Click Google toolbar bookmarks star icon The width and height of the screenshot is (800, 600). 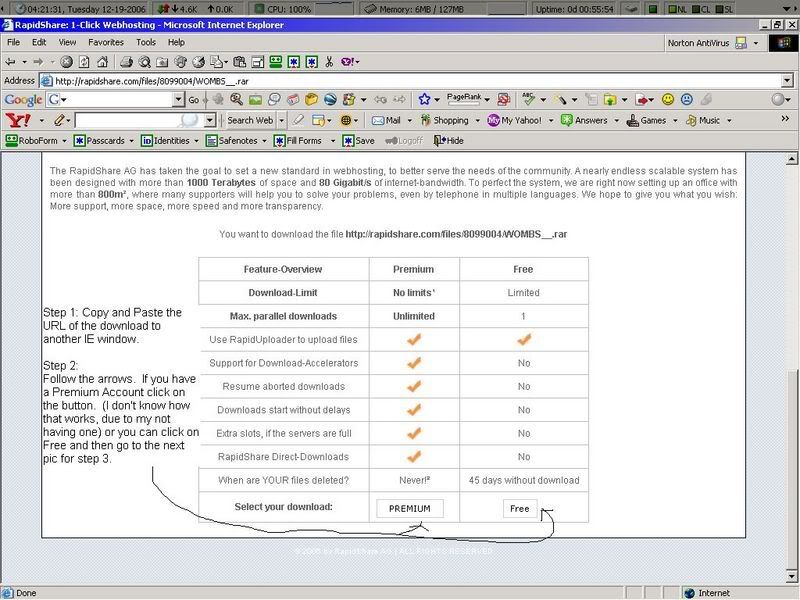click(x=424, y=100)
